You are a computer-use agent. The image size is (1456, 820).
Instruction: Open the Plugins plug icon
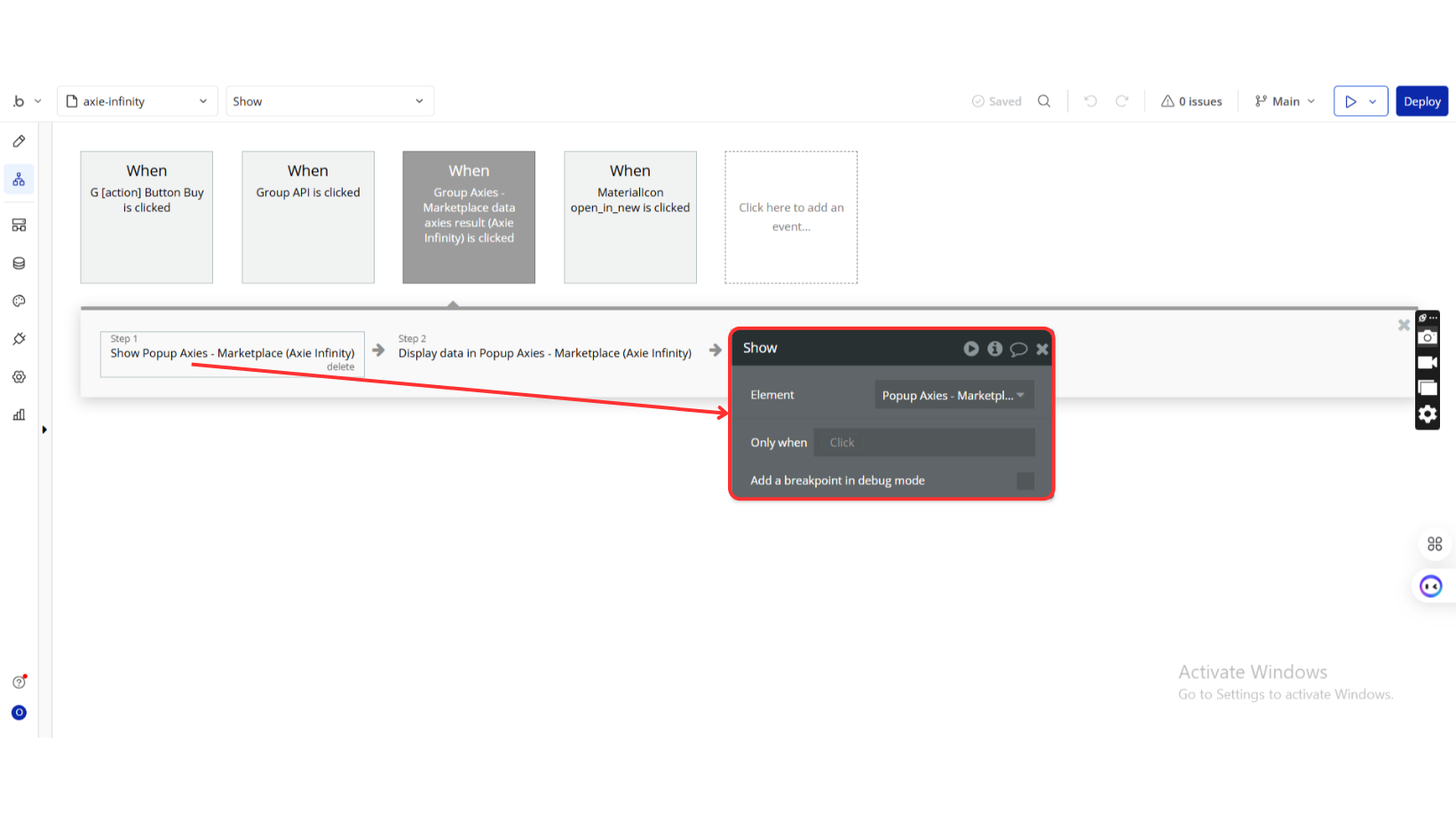coord(19,339)
